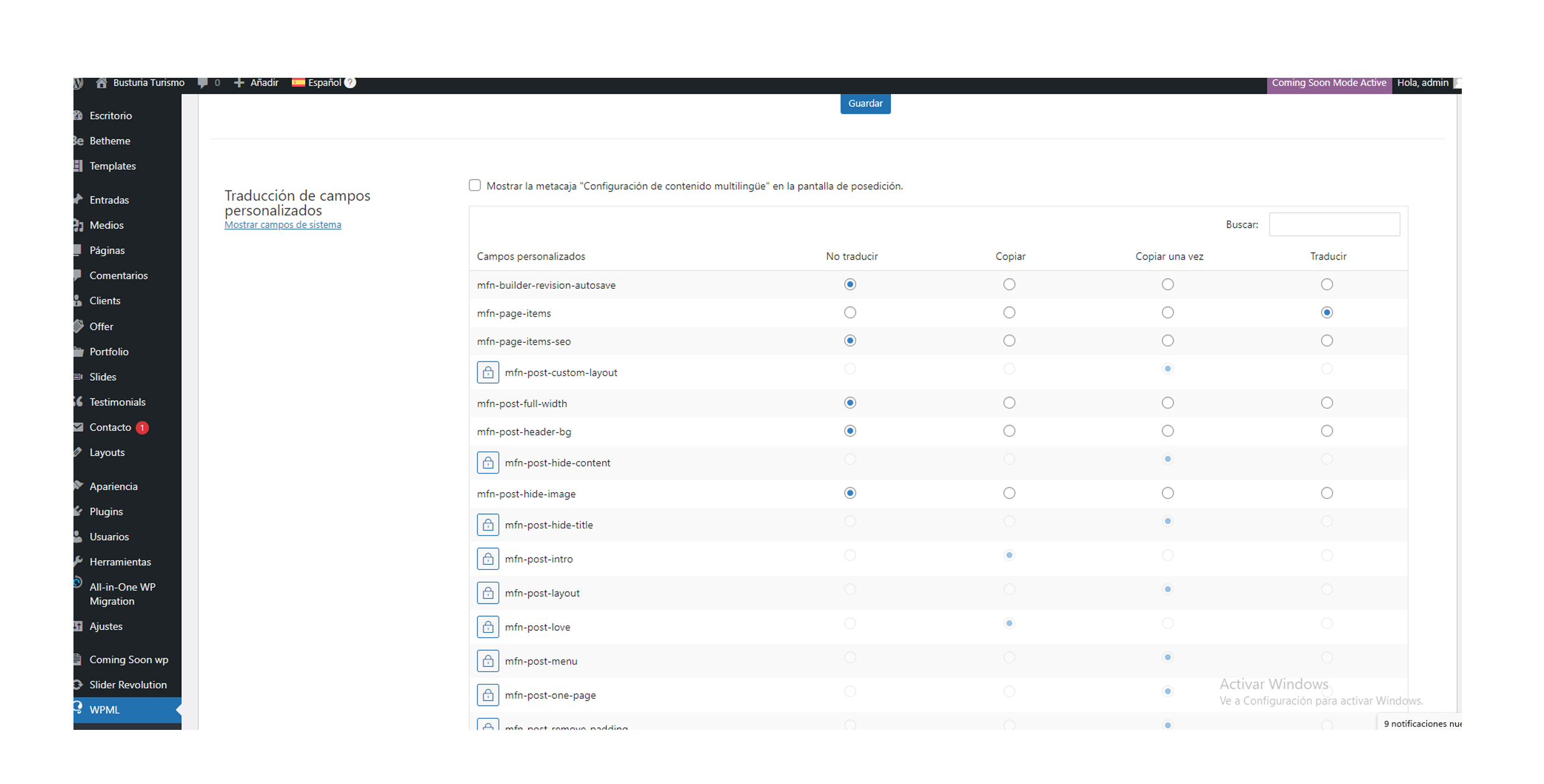1544x784 pixels.
Task: Select No traducir for mfn-page-items
Action: 850,312
